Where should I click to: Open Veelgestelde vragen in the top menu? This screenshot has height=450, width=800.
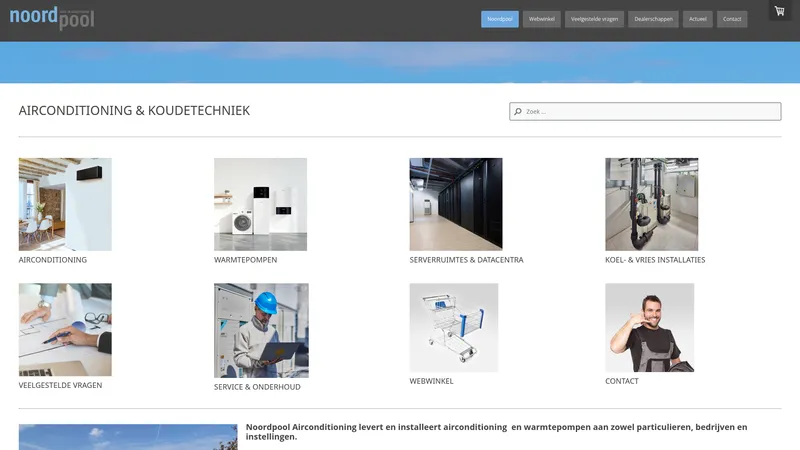click(594, 19)
